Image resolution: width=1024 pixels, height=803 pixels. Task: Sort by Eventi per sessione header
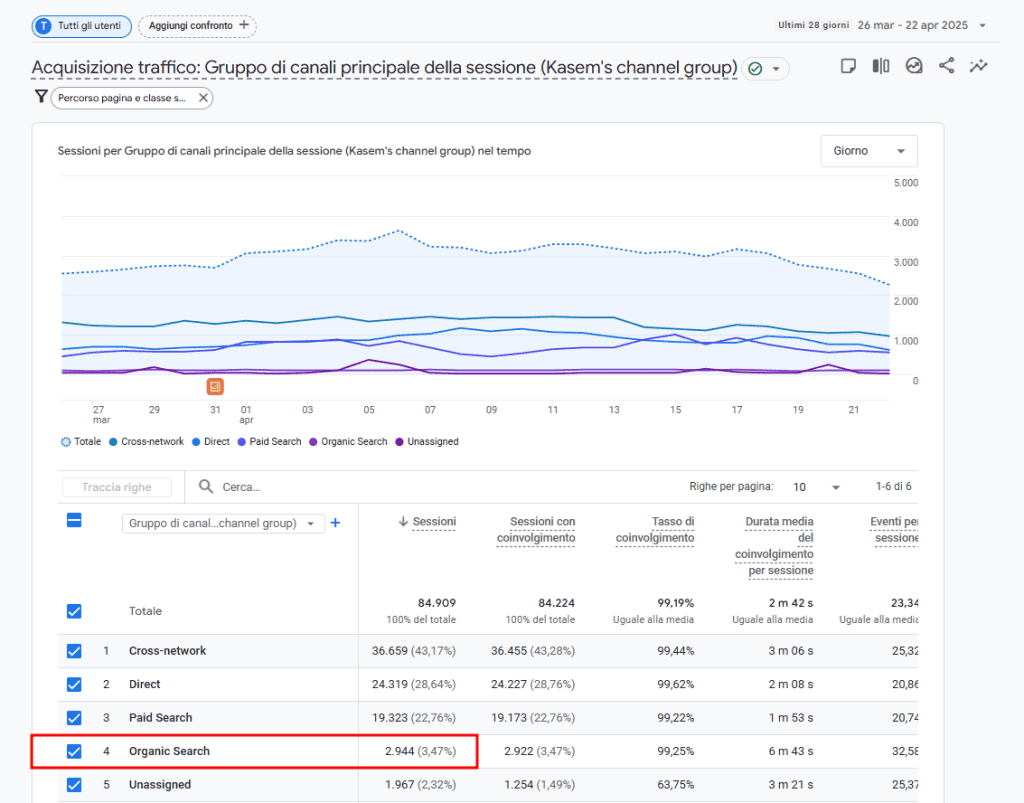tap(894, 529)
